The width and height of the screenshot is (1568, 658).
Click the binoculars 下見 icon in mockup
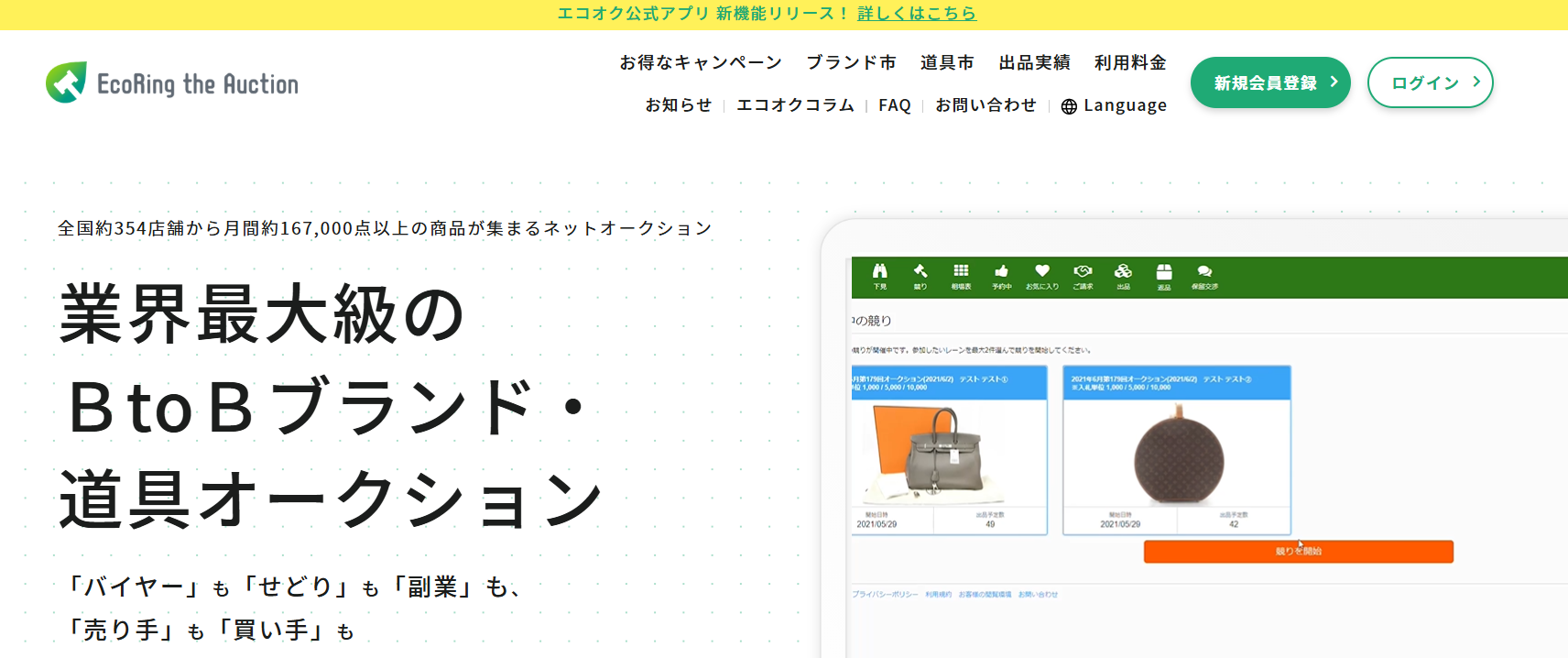[879, 277]
